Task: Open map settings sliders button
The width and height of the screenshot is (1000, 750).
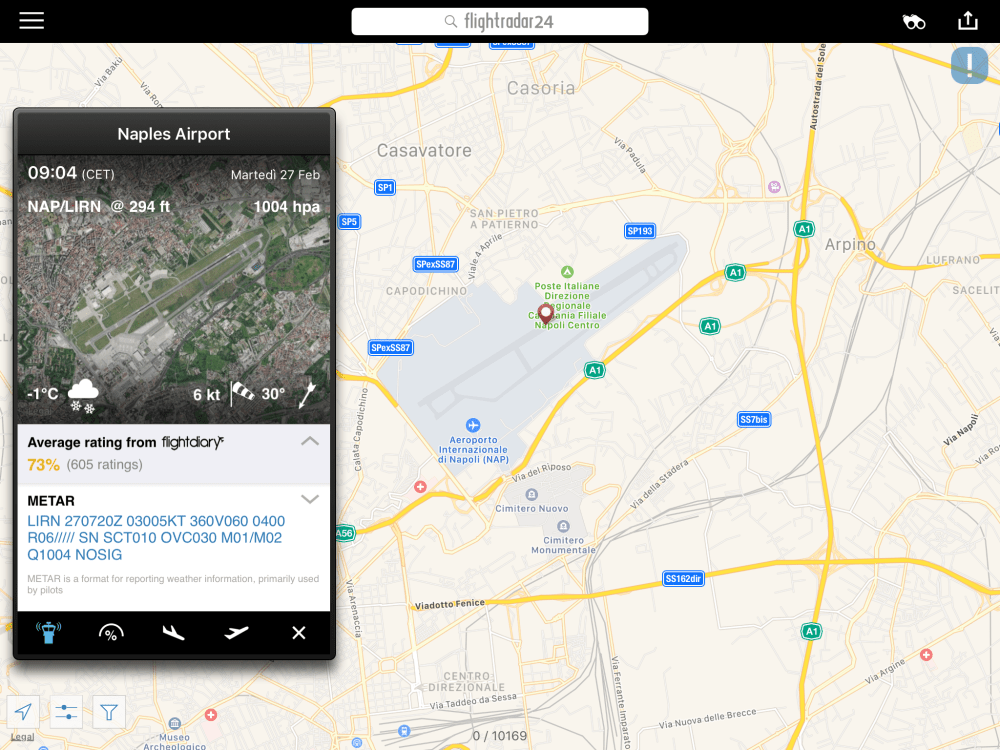Action: click(x=66, y=712)
